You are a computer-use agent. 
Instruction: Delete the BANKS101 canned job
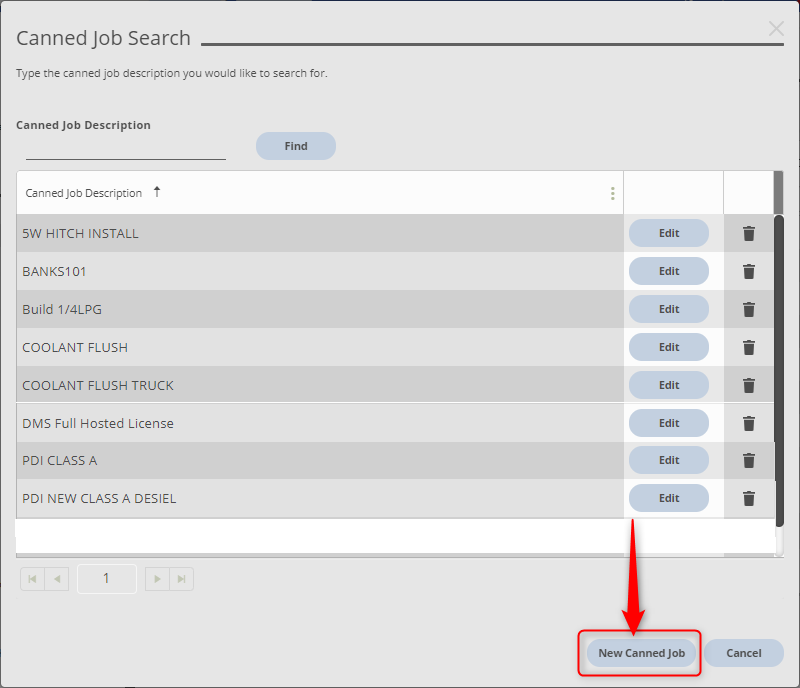coord(749,271)
